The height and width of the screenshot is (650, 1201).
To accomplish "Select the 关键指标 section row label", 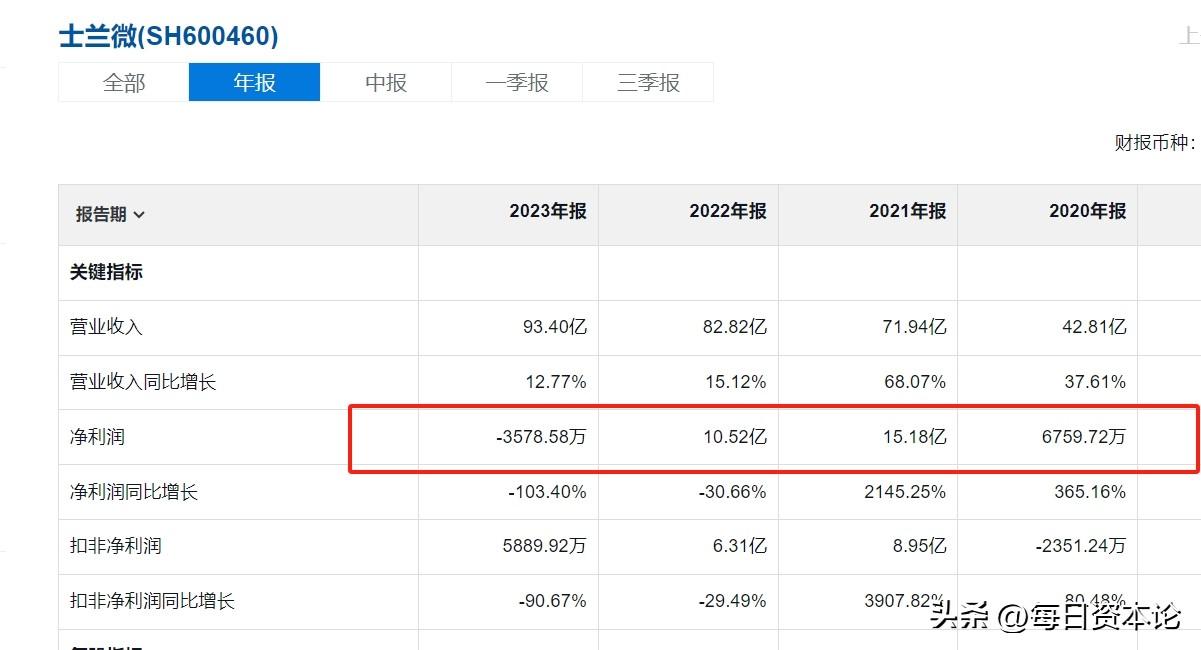I will pyautogui.click(x=106, y=272).
